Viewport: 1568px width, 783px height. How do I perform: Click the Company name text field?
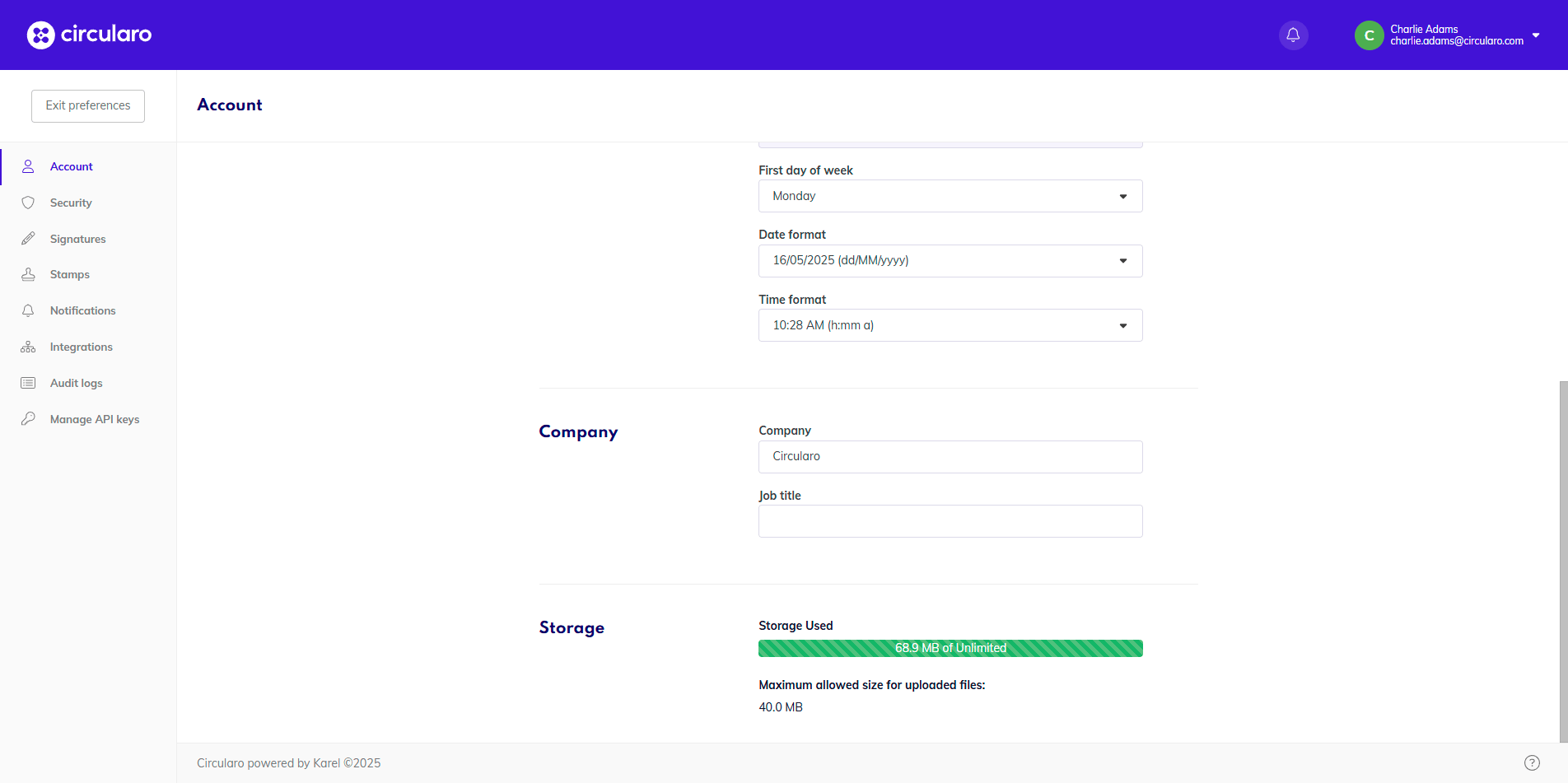[x=950, y=457]
